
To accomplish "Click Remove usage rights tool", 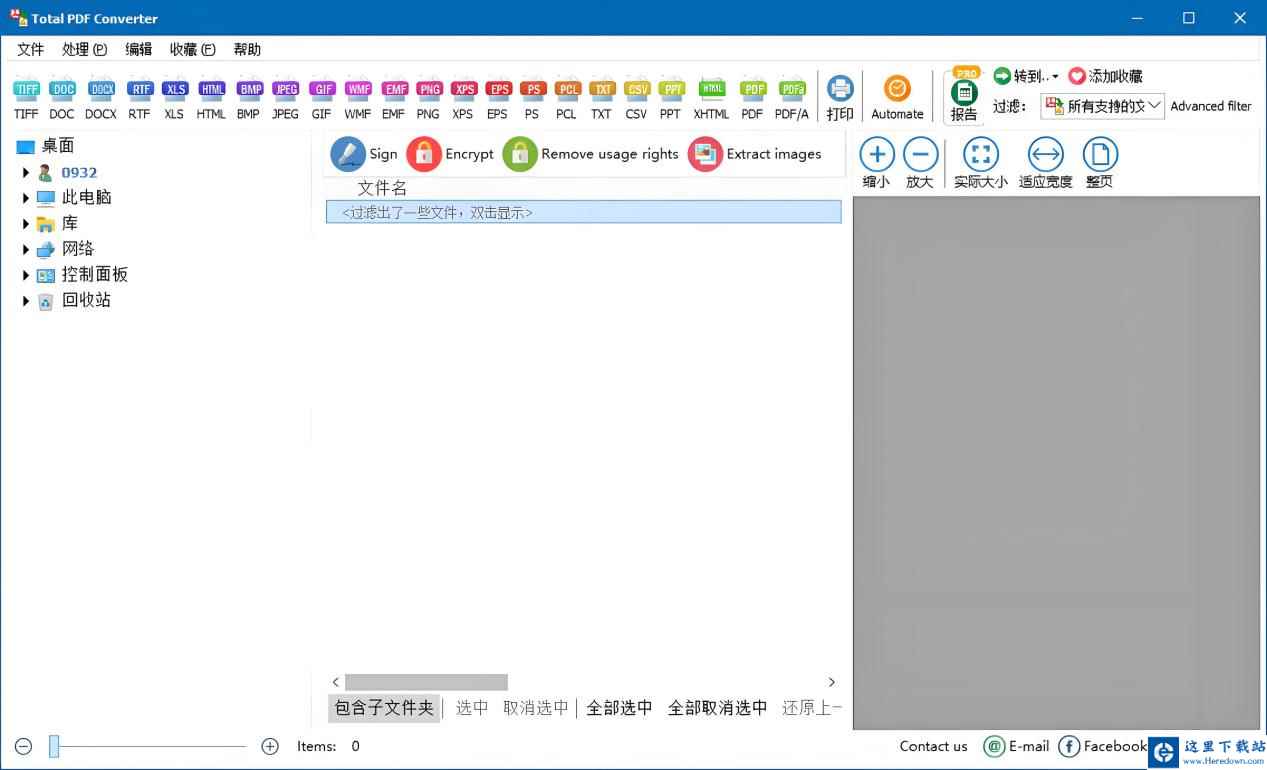I will (591, 154).
